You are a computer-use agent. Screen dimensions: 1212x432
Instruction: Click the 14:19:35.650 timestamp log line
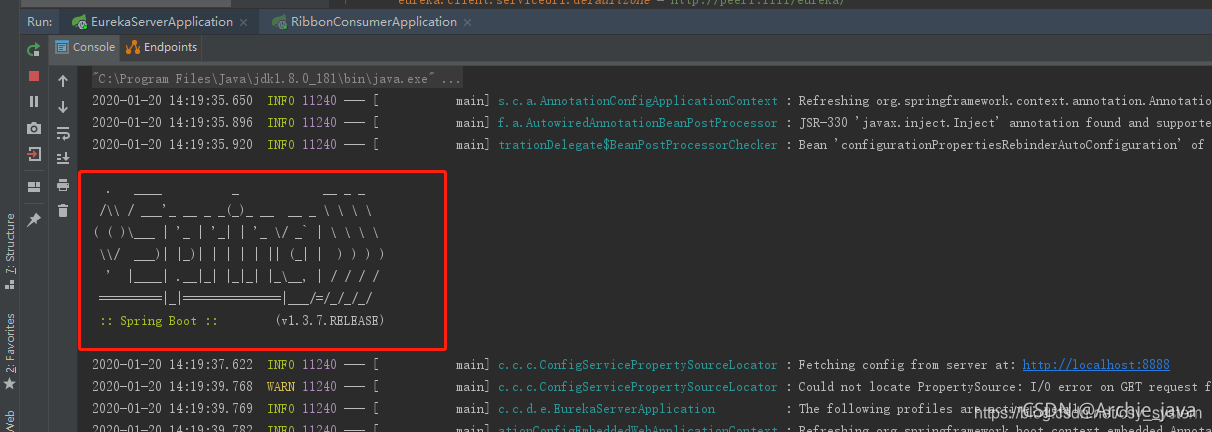(651, 101)
